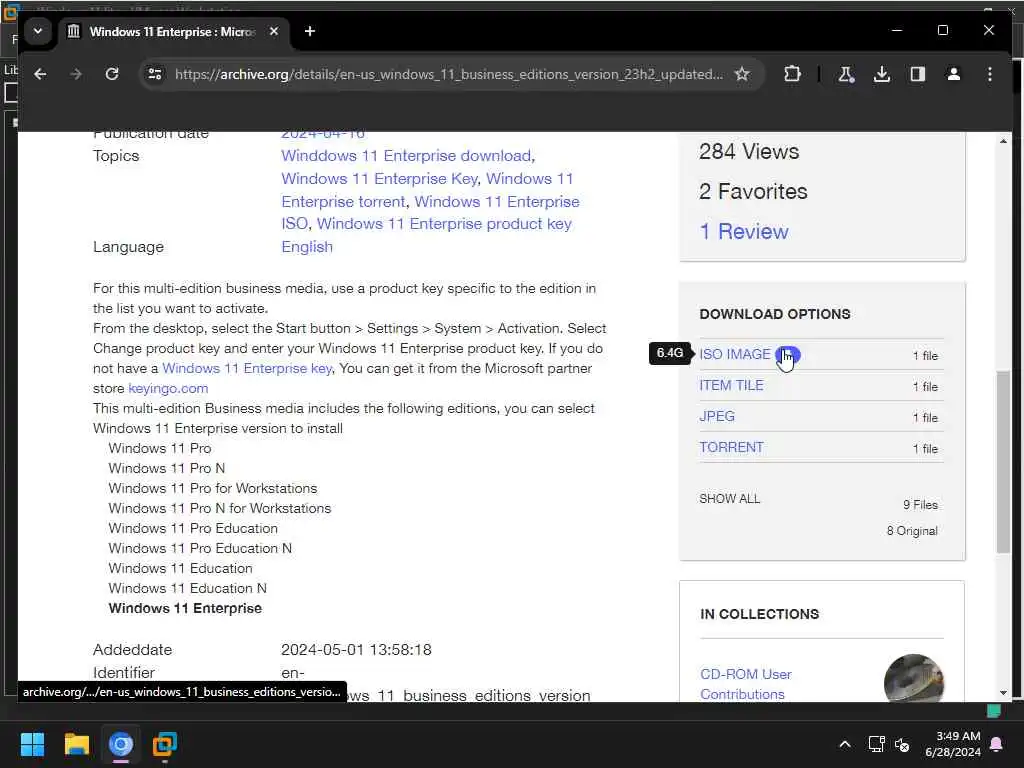Screen dimensions: 1024x768
Task: Download the JPEG option
Action: [x=716, y=417]
